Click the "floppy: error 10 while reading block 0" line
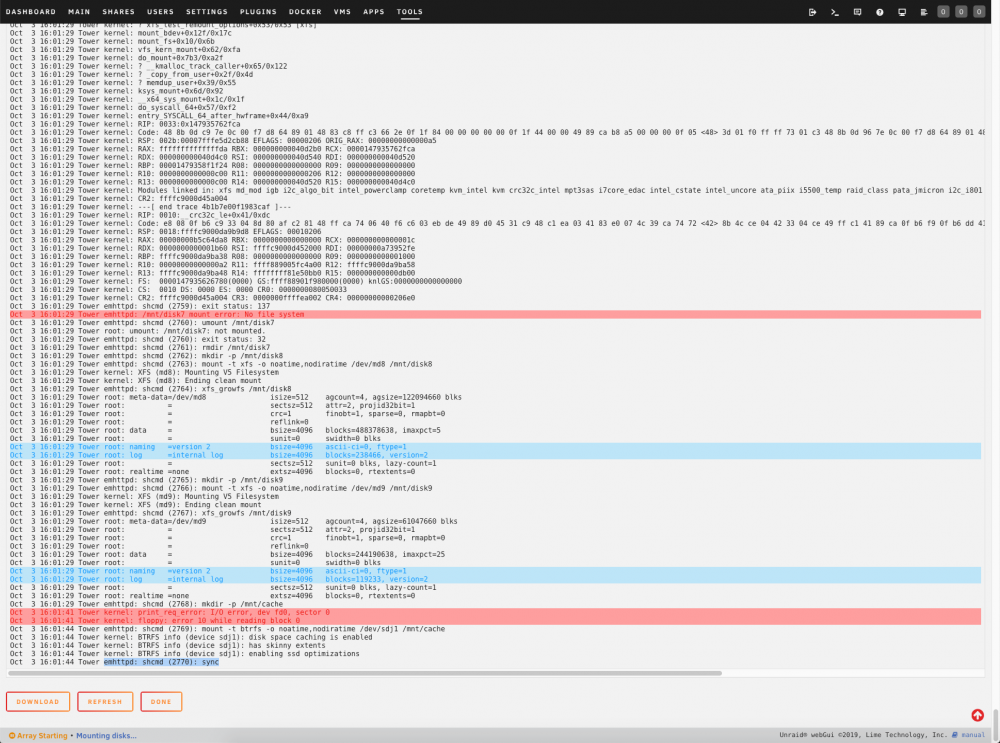This screenshot has width=1000, height=743. click(x=495, y=621)
